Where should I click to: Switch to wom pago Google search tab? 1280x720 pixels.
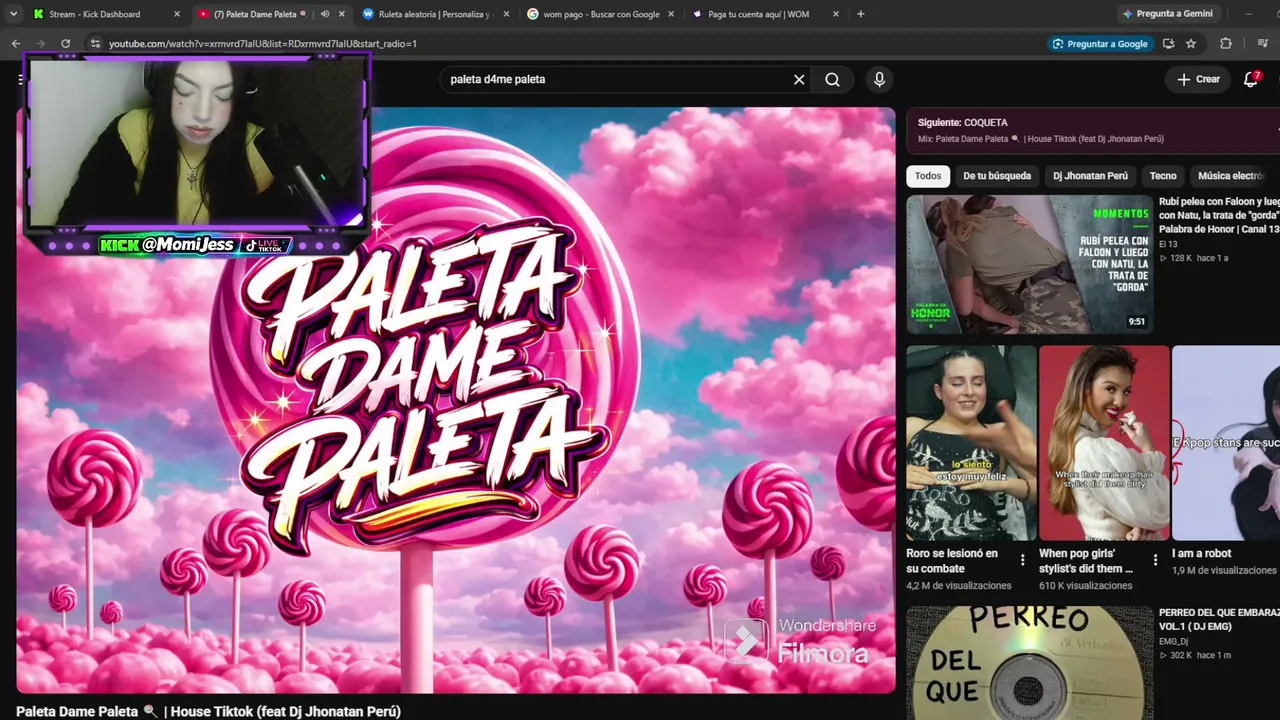click(x=598, y=14)
